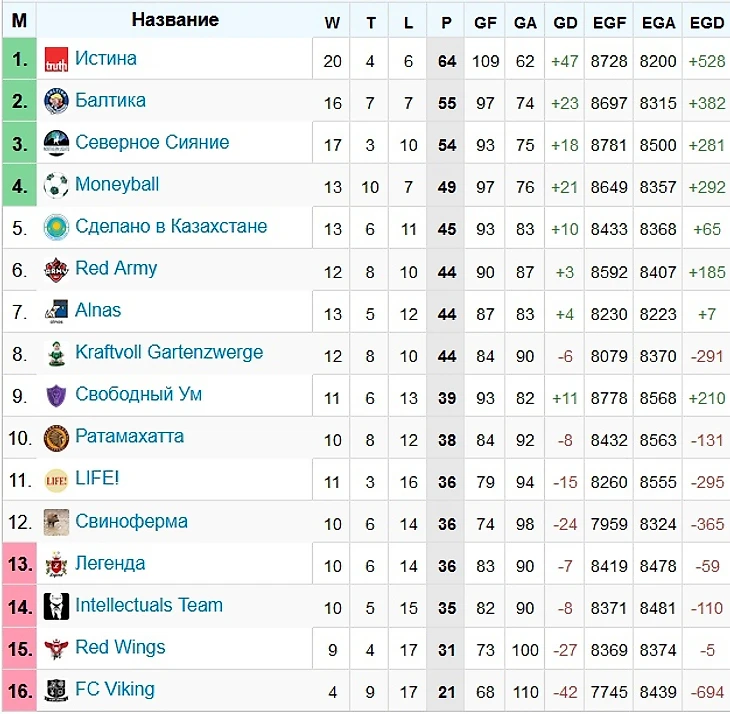Screen dimensions: 730x714
Task: Click the FC Viking crest icon
Action: click(56, 690)
